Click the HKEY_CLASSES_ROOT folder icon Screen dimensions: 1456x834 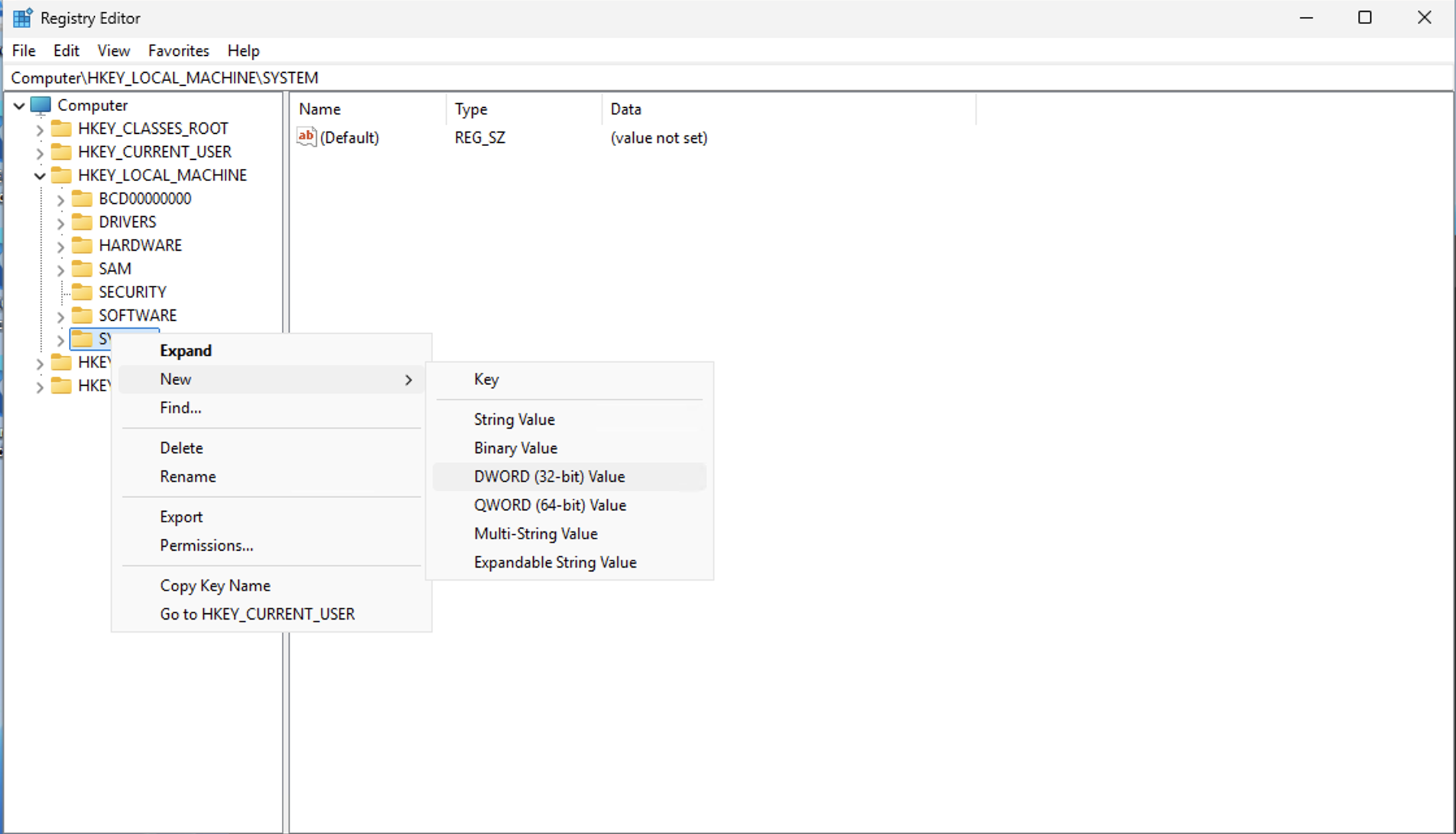(x=61, y=129)
